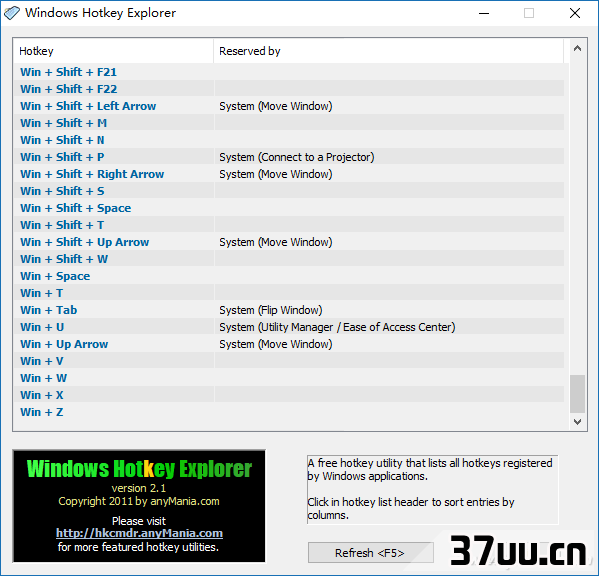
Task: Click the Windows Hotkey Explorer logo banner
Action: coord(139,506)
